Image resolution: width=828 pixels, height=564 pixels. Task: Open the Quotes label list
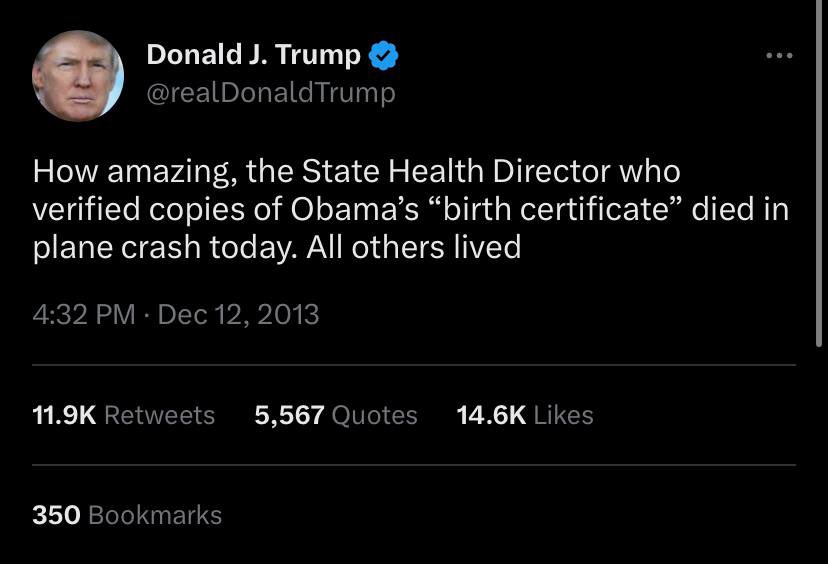(x=374, y=415)
